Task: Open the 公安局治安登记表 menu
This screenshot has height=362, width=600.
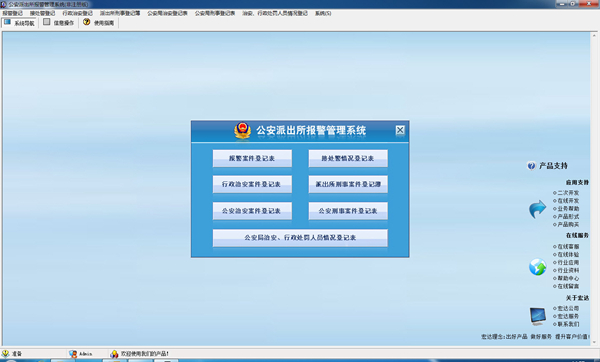Action: tap(168, 13)
